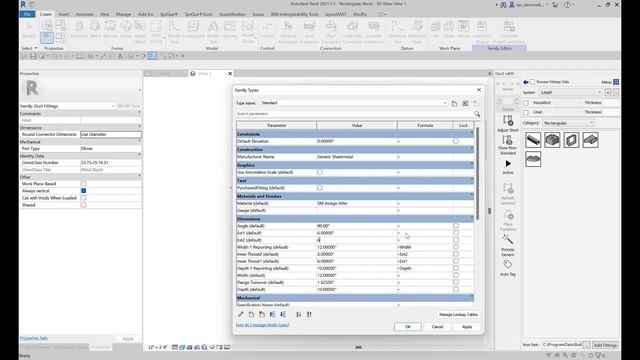Click the Show Non-Standard tool
640x360 pixels.
(x=508, y=145)
